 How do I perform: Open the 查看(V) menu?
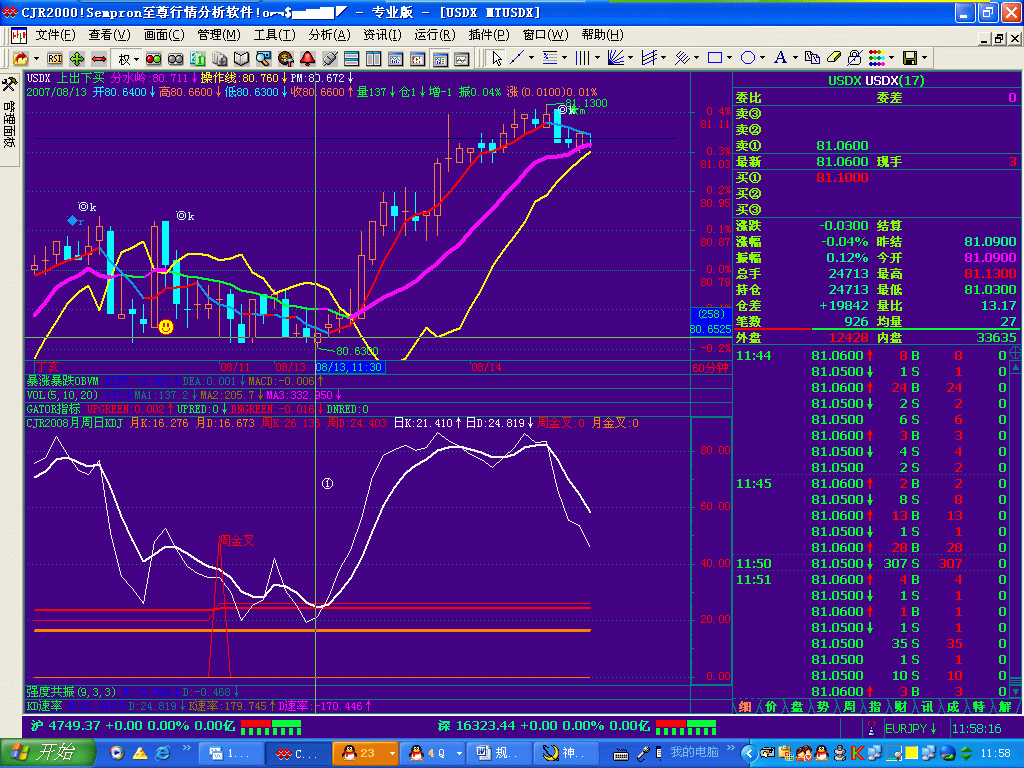(110, 35)
